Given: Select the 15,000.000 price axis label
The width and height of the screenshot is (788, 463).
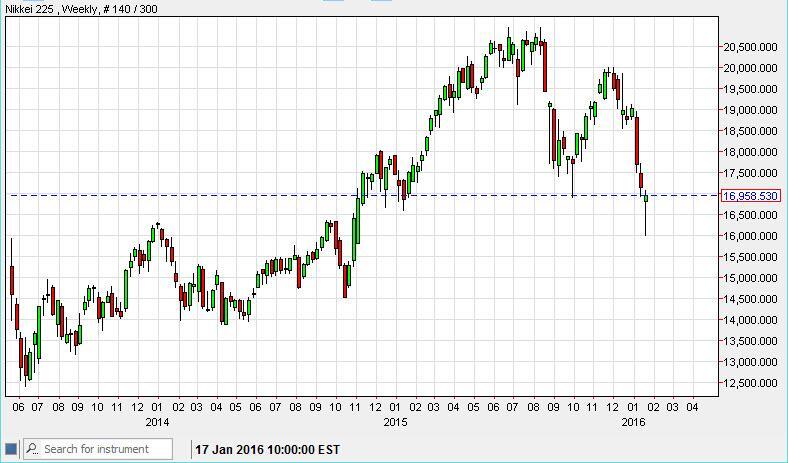Looking at the screenshot, I should pos(751,278).
